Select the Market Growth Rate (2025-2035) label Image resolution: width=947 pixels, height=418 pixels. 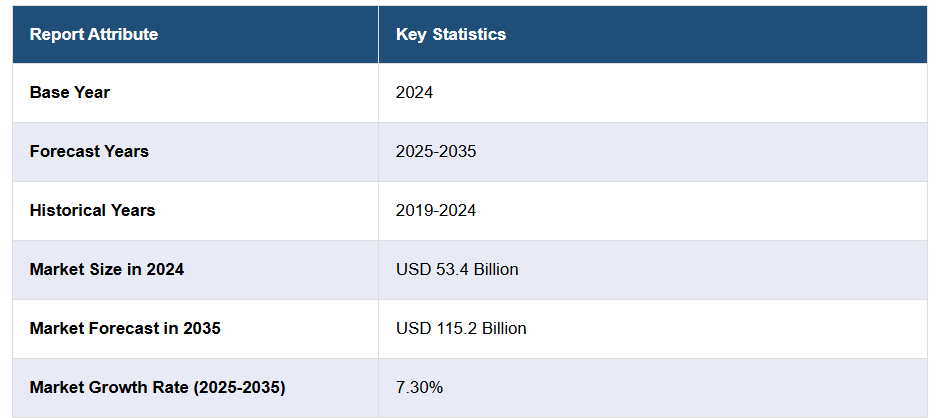(x=157, y=387)
